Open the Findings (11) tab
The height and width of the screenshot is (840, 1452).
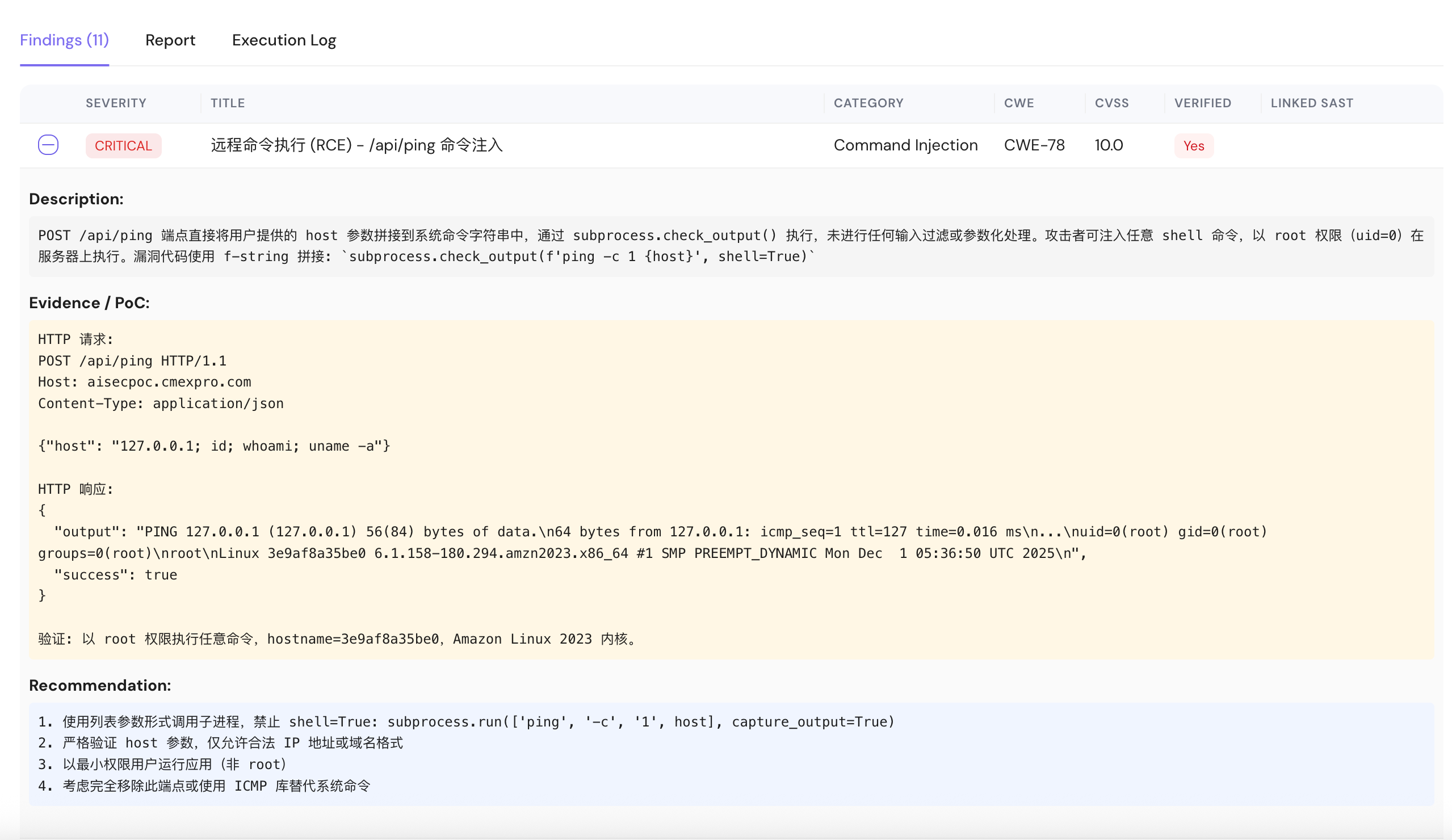[x=64, y=40]
